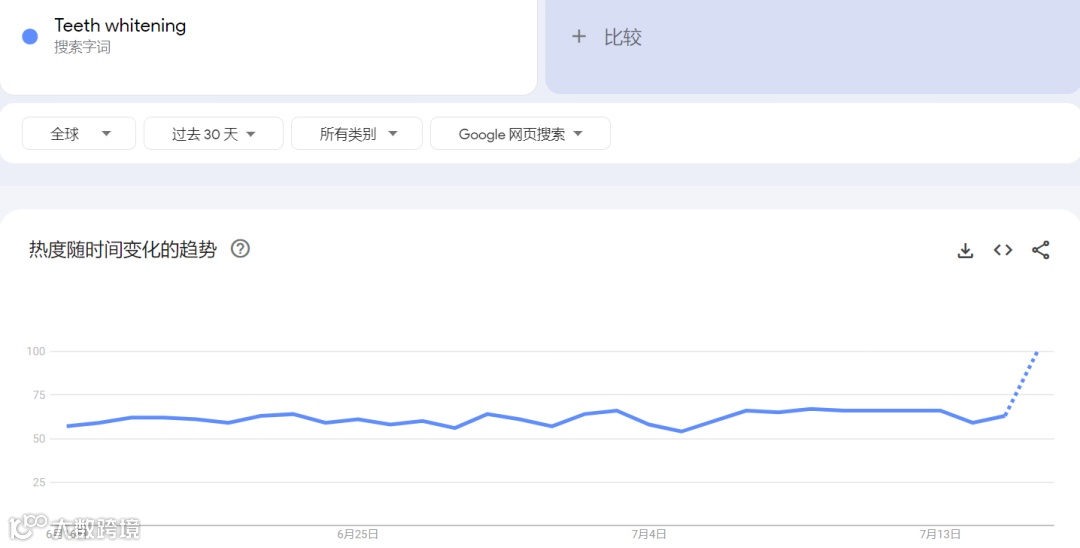
Task: Click the 比较 add comparison button
Action: click(813, 46)
